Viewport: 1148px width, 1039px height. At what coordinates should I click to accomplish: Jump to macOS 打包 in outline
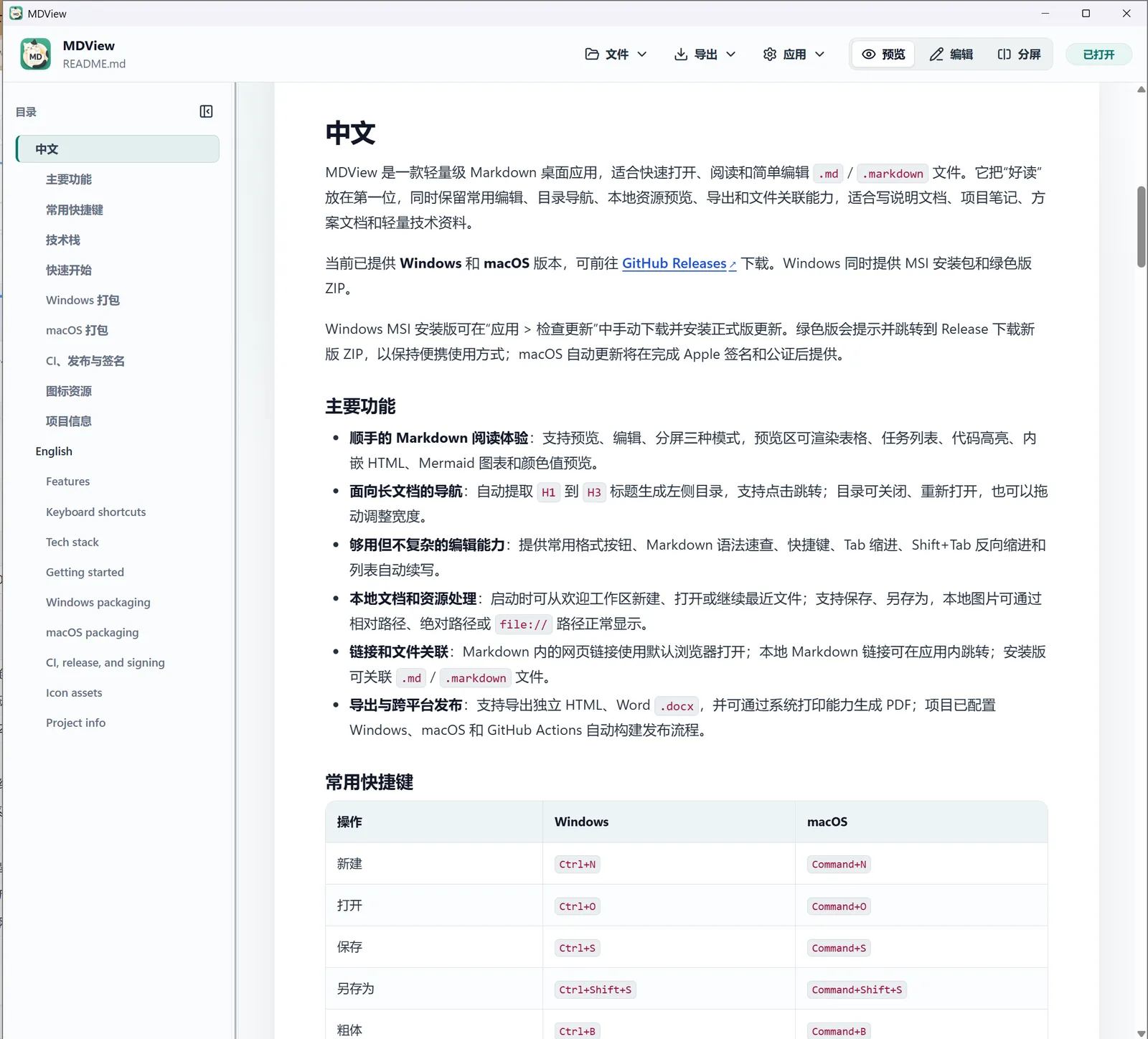[x=77, y=330]
